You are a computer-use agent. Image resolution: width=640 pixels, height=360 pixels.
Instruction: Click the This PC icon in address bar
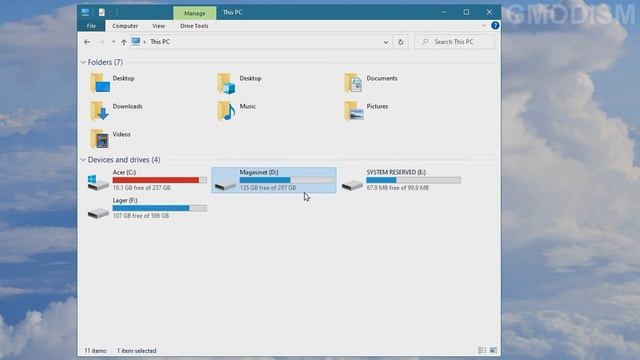tap(136, 42)
